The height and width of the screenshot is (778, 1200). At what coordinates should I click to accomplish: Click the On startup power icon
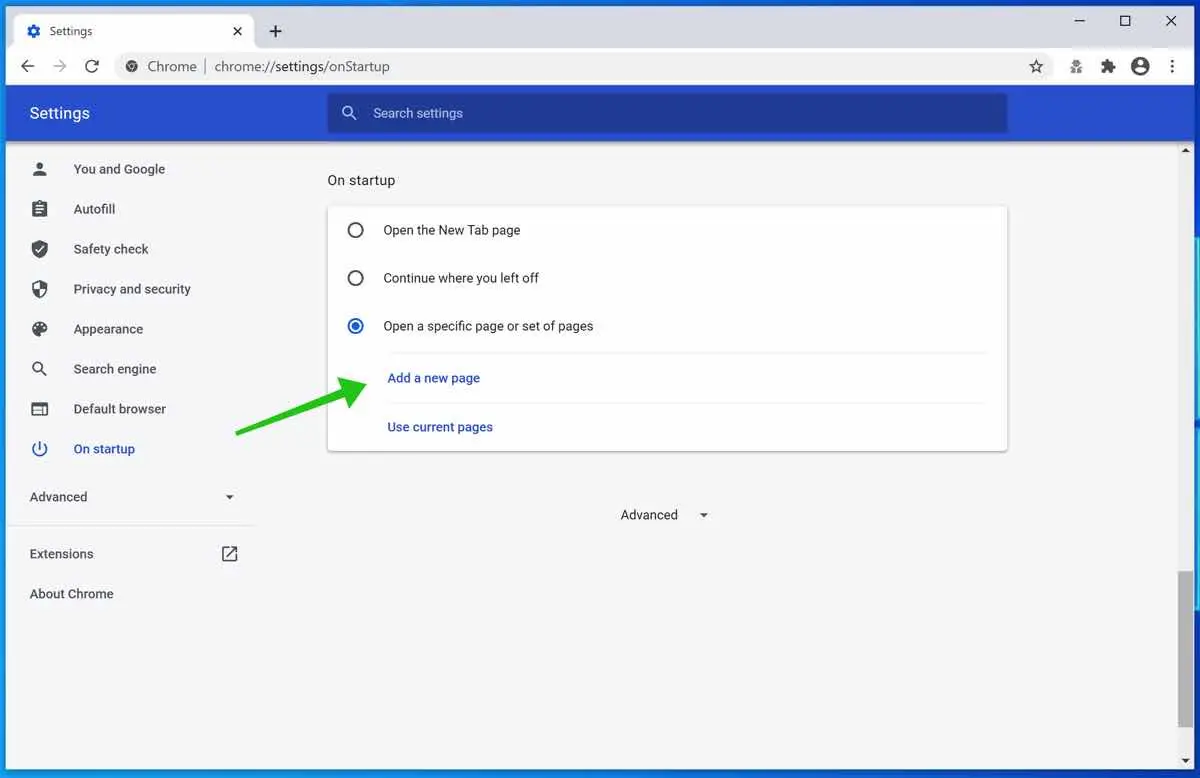pos(40,449)
